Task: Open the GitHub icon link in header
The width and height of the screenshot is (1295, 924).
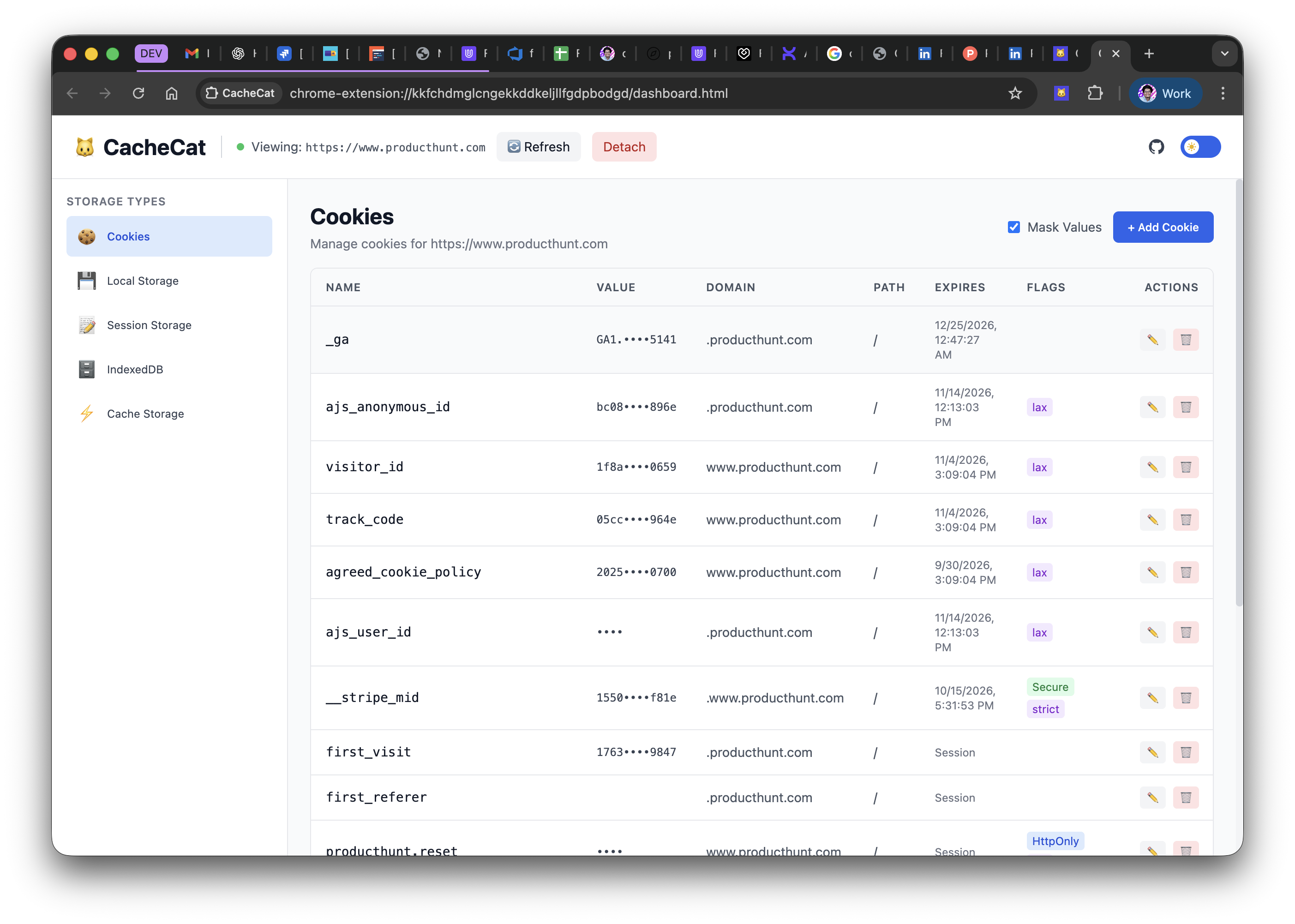Action: pyautogui.click(x=1156, y=147)
